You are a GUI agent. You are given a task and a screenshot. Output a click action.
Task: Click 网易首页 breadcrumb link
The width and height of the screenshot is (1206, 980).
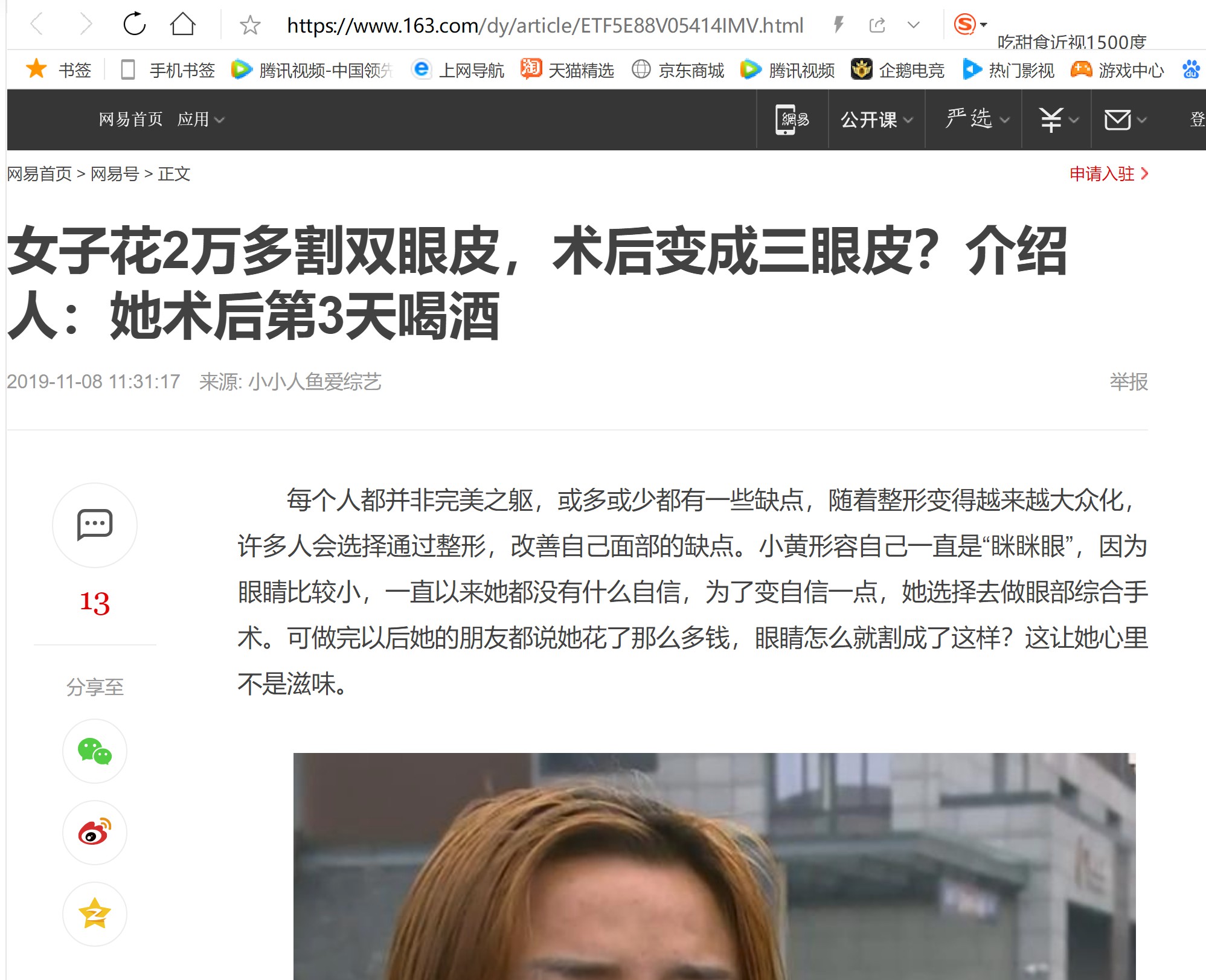click(39, 174)
